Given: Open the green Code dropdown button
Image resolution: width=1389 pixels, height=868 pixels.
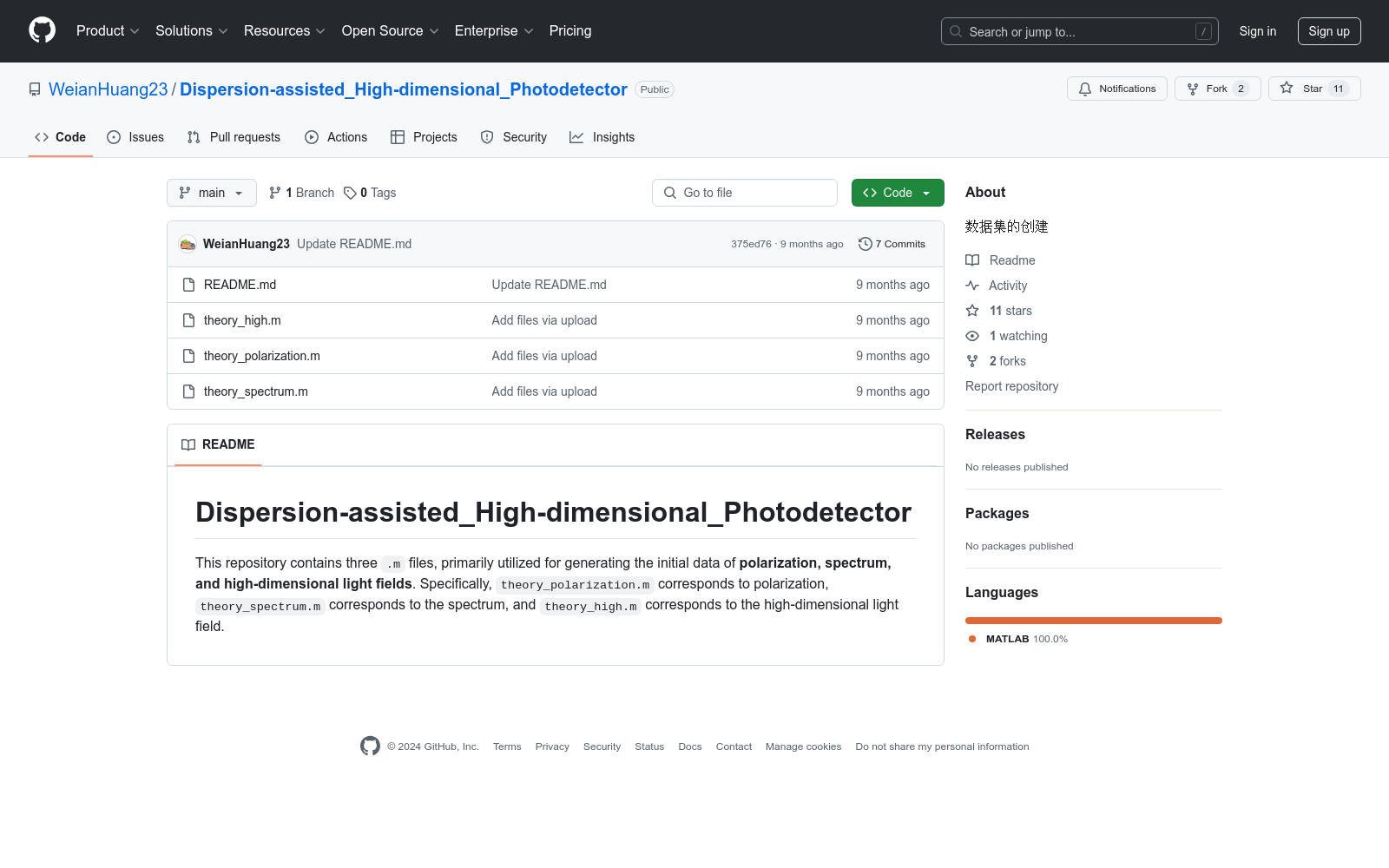Looking at the screenshot, I should [x=898, y=193].
